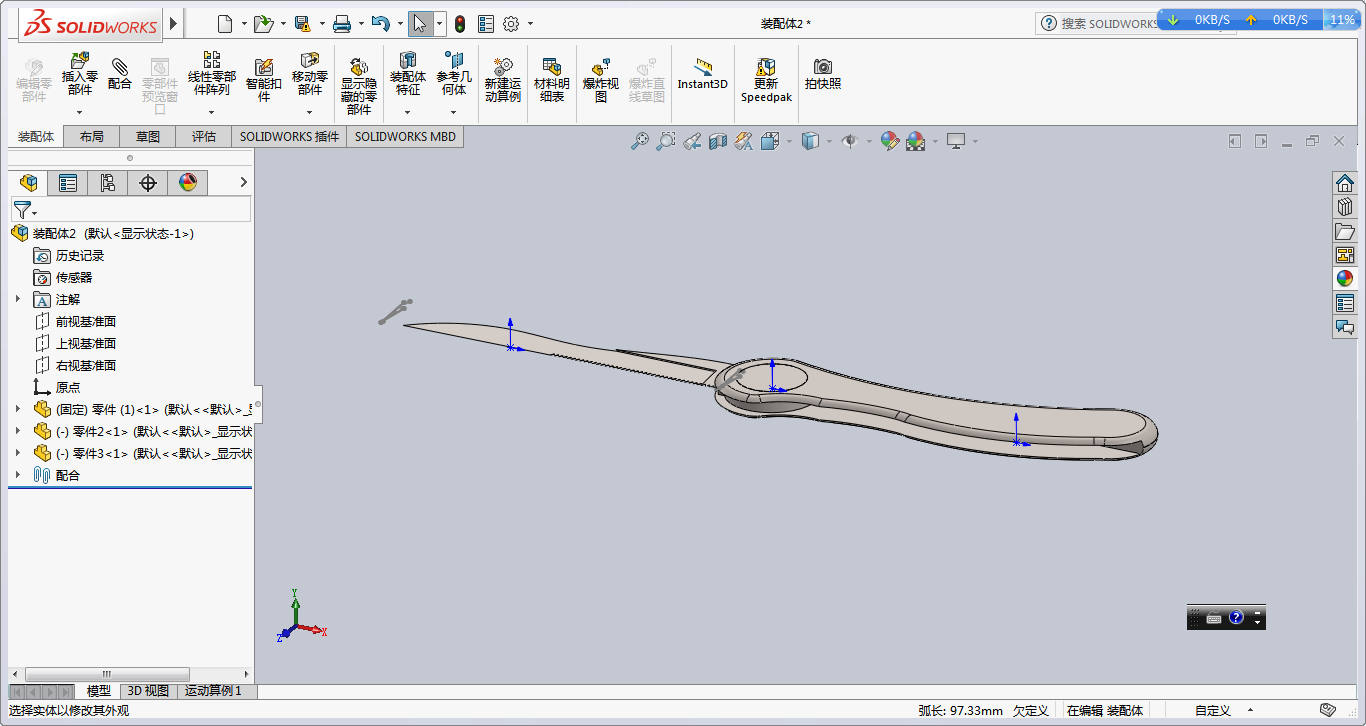
Task: Click the 插入零部件 insert components icon
Action: click(x=80, y=74)
